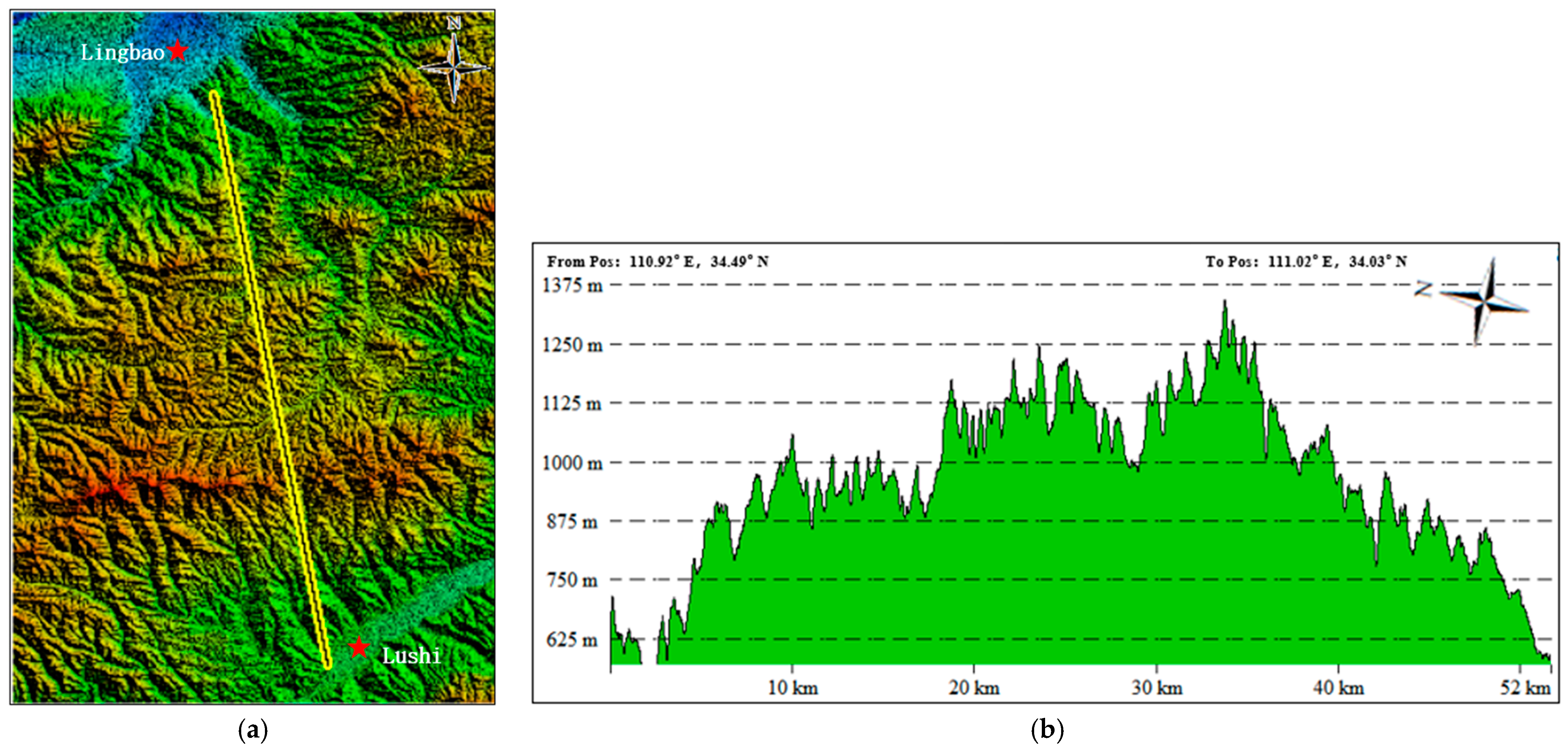1568x751 pixels.
Task: Click the compass rose in elevation profile
Action: 1484,301
